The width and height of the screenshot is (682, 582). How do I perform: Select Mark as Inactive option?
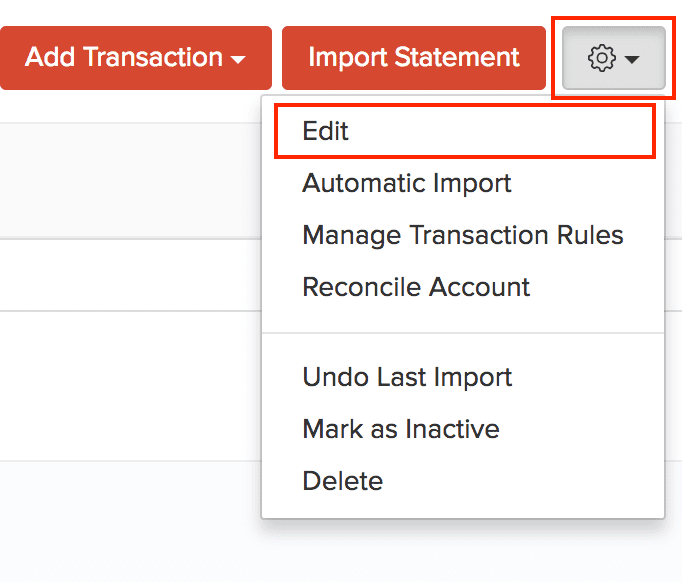401,429
